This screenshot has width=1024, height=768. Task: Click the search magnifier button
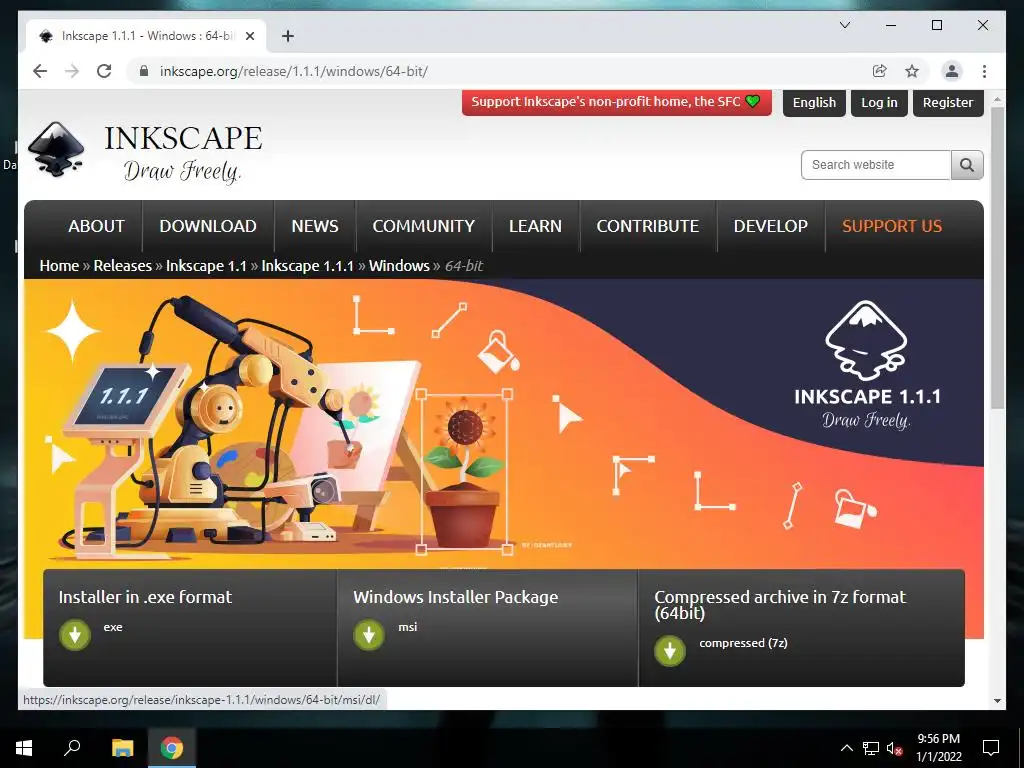967,165
